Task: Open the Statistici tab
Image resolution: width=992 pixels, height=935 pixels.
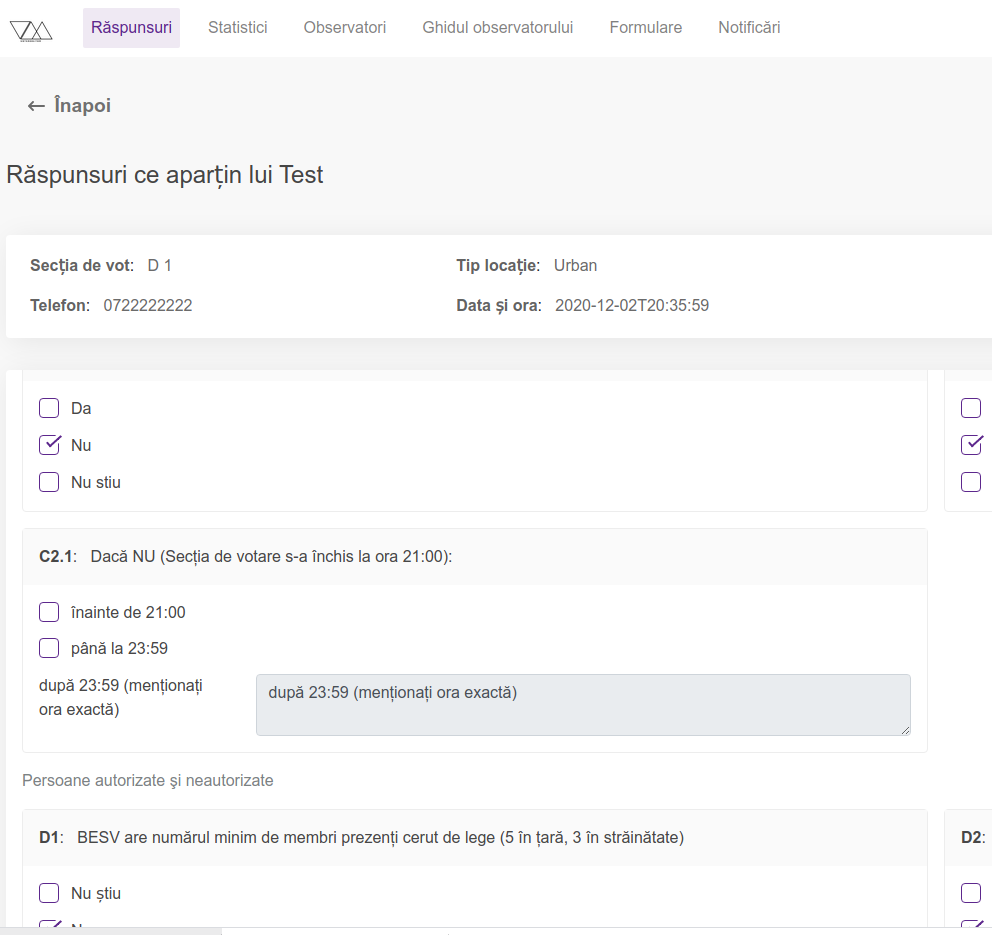Action: (237, 27)
